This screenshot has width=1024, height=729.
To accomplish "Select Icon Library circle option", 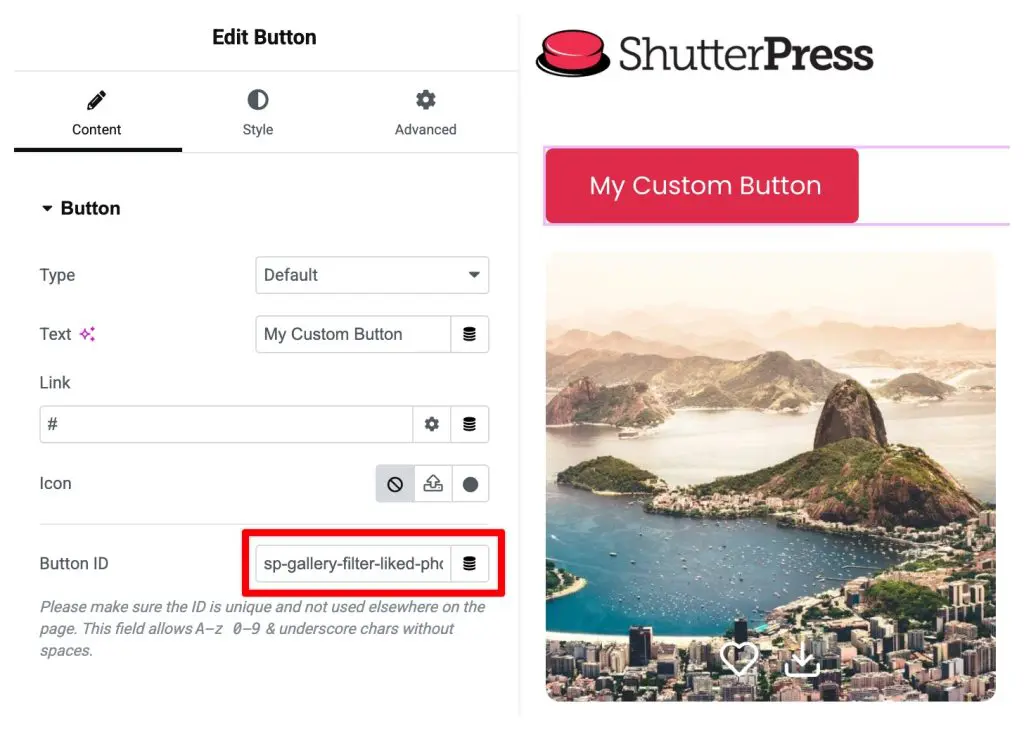I will click(x=470, y=484).
